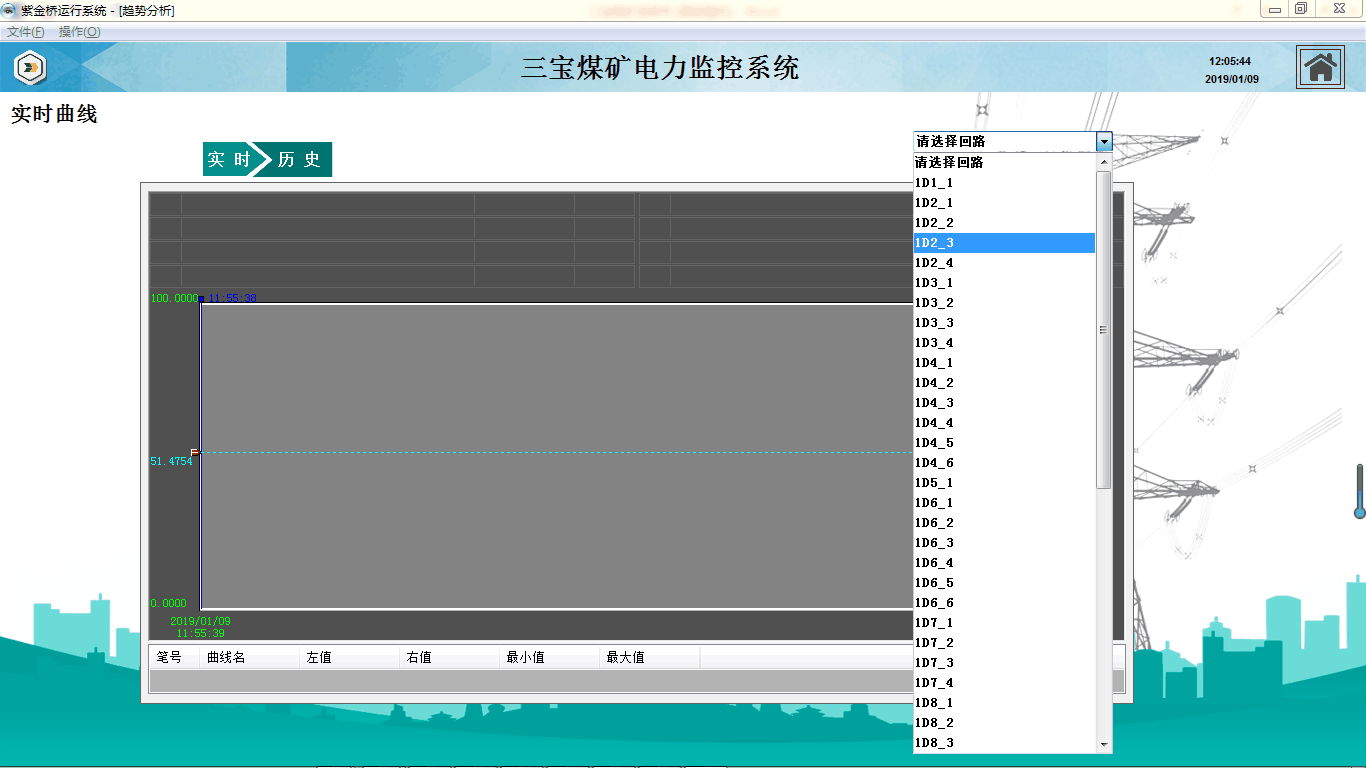Click the 最大值 column header

point(625,657)
